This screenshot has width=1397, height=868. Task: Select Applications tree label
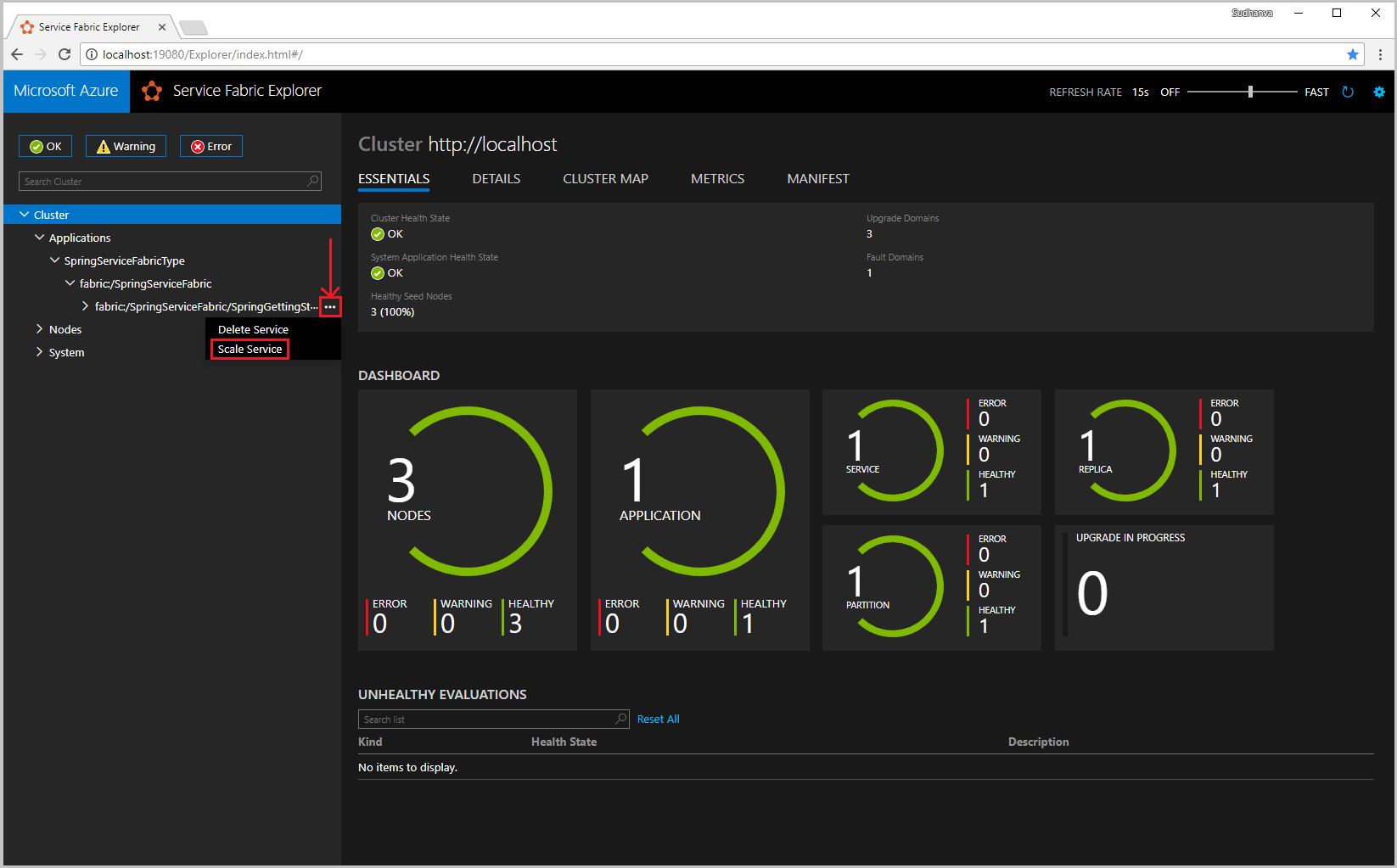tap(80, 238)
